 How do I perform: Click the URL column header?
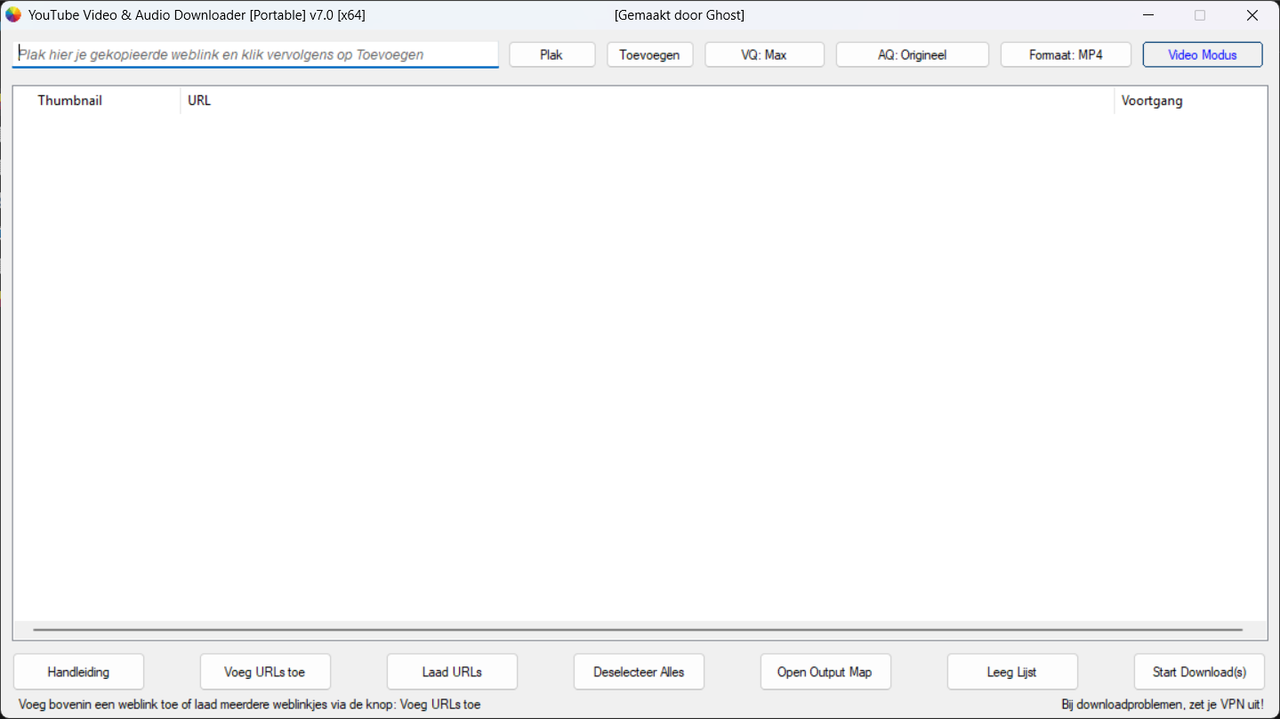coord(647,101)
